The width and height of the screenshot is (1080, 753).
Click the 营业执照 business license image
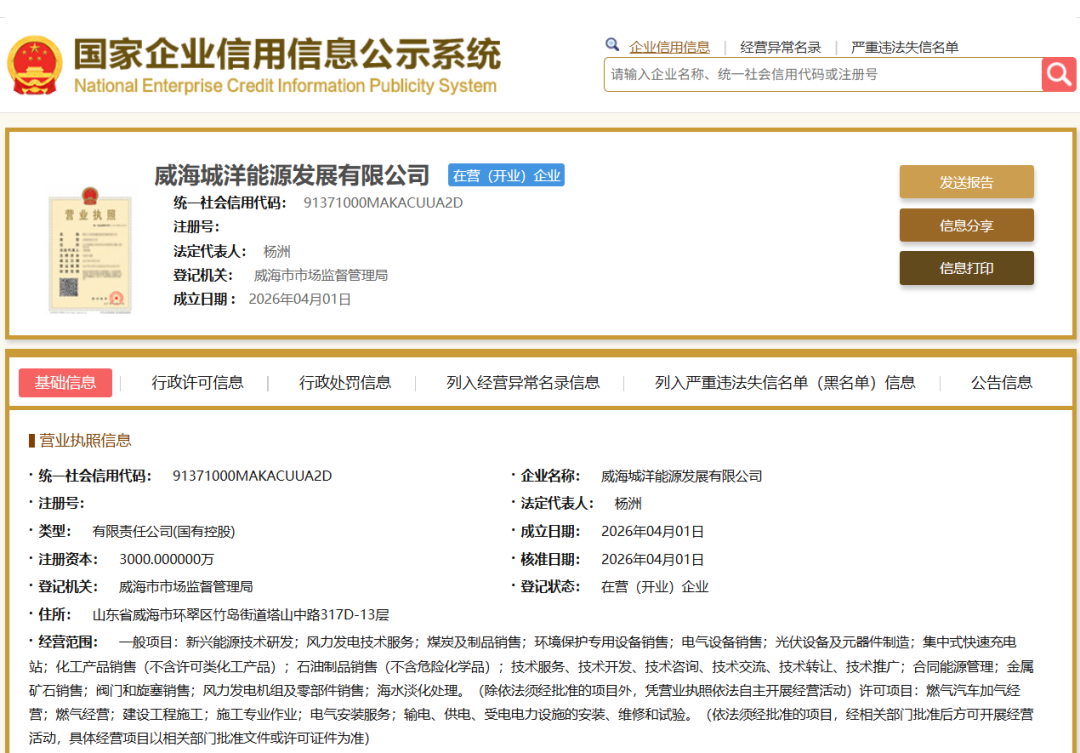click(x=90, y=252)
